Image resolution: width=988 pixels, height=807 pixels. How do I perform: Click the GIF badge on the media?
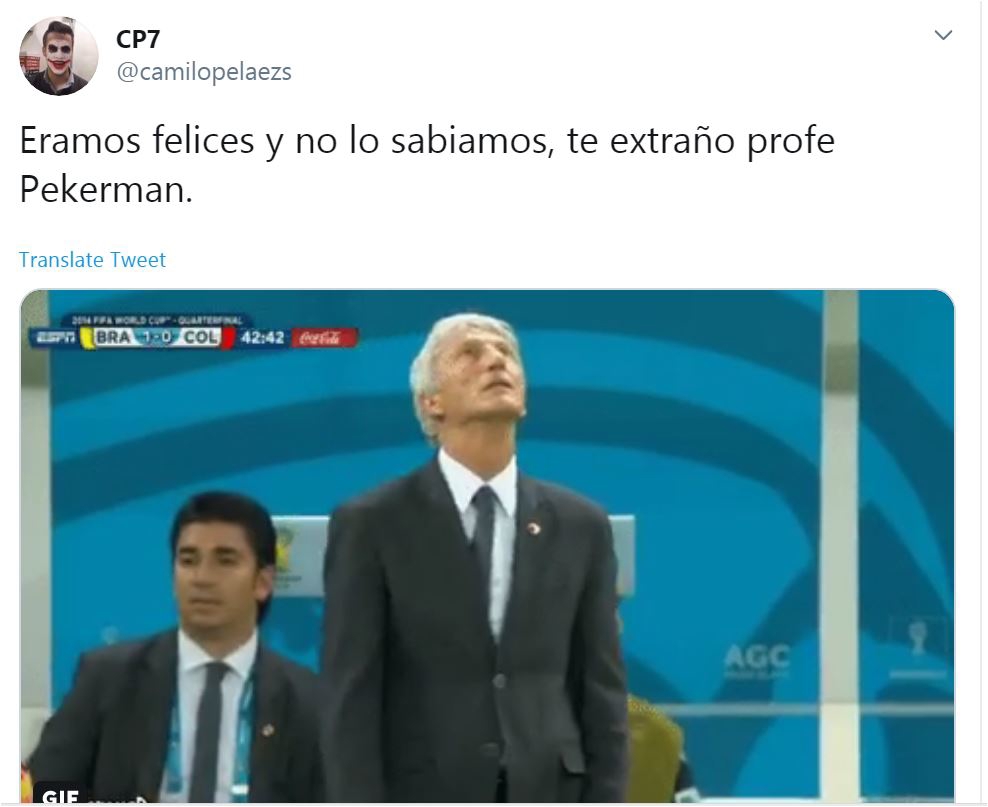coord(60,795)
